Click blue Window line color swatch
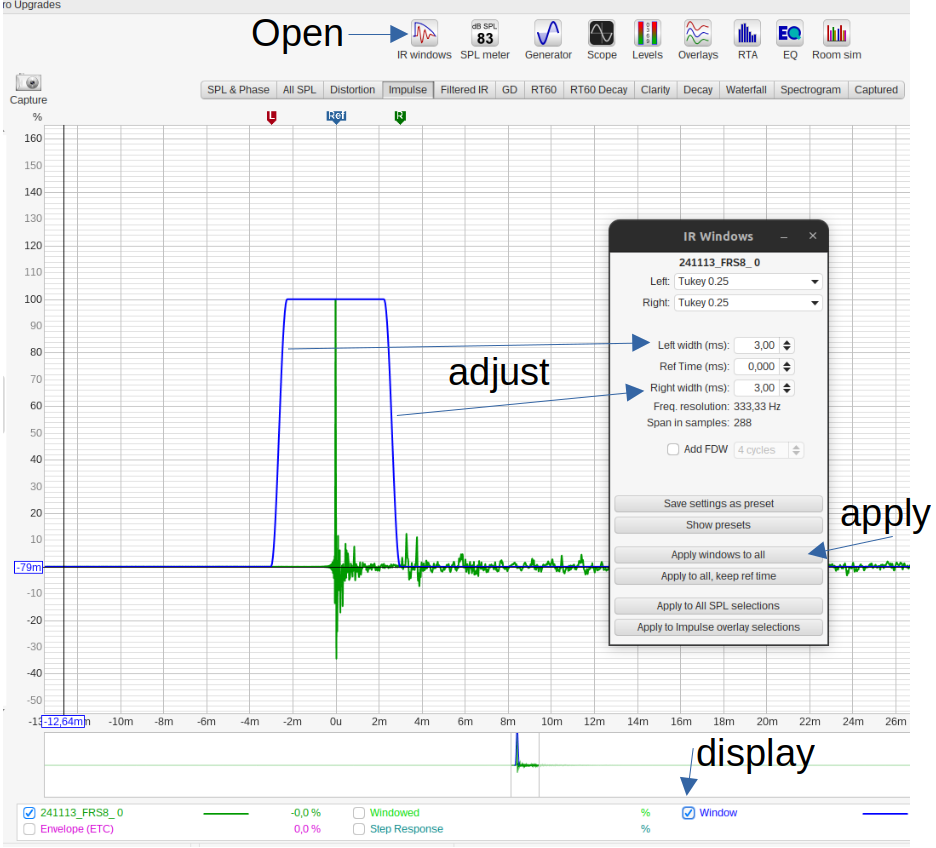Viewport: 936px width, 848px height. pos(885,813)
